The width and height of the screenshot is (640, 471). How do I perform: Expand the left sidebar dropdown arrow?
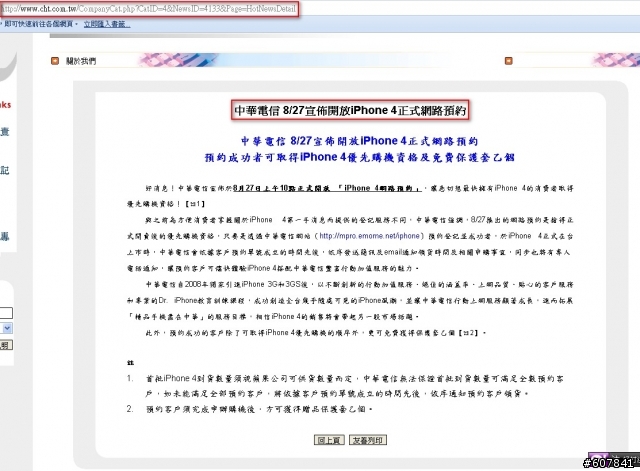coord(7,328)
